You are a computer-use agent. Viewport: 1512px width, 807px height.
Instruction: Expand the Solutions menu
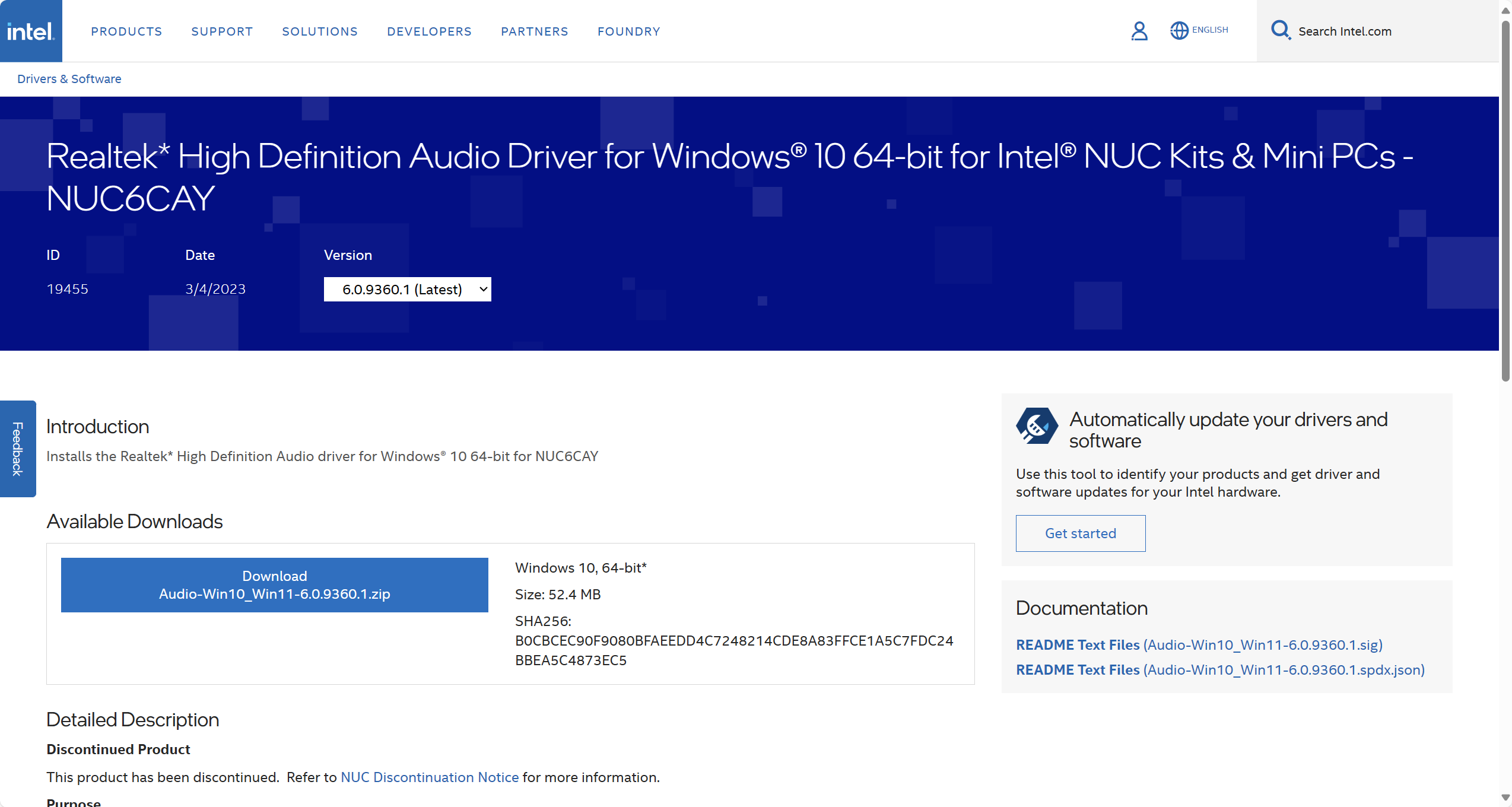[320, 31]
